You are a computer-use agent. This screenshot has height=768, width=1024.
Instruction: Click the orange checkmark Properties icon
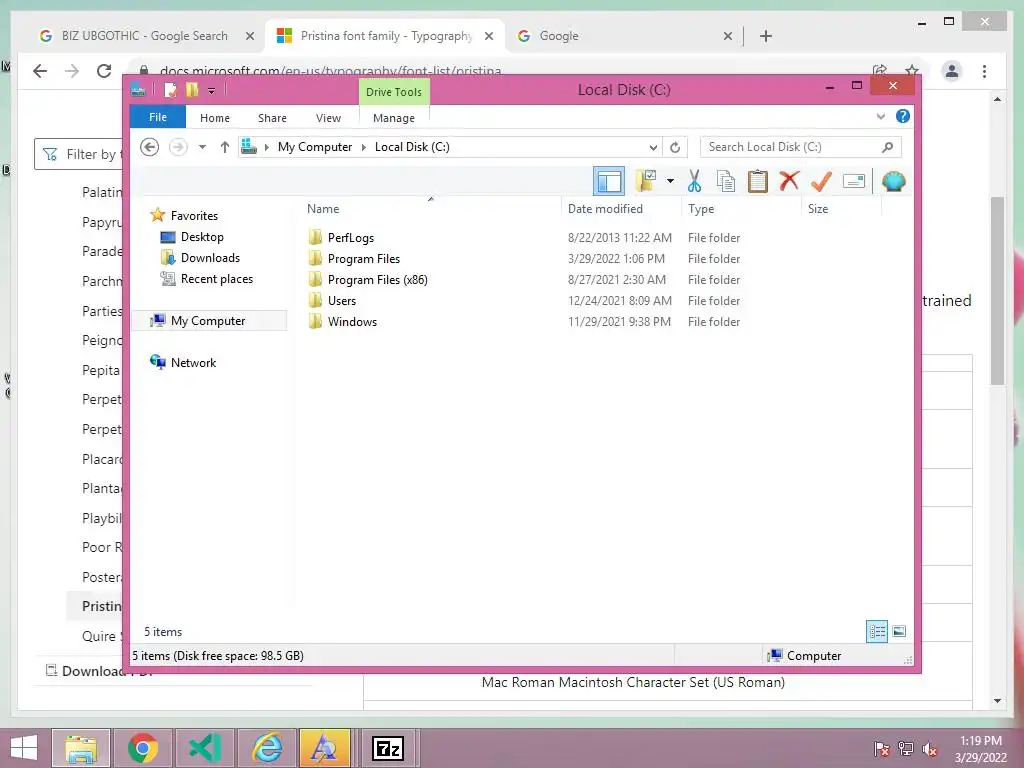[821, 181]
